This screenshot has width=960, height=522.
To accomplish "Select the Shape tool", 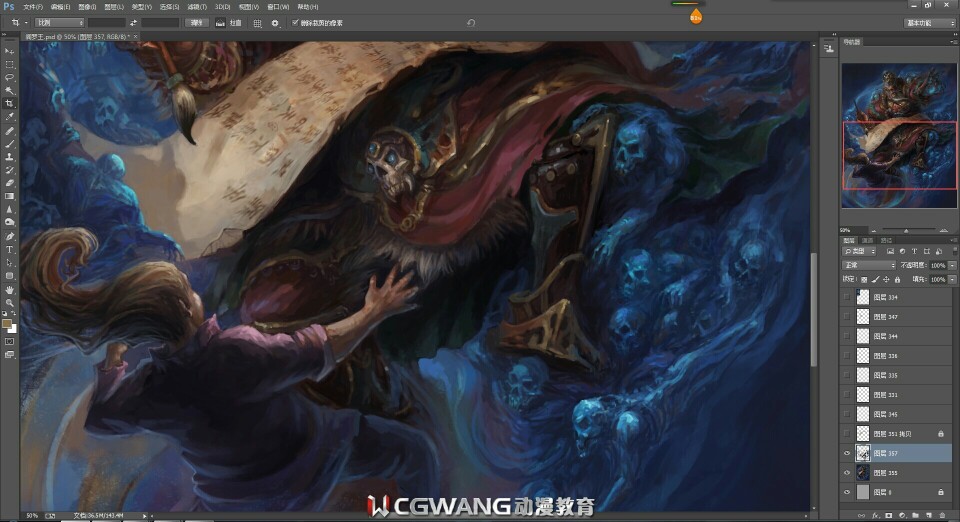I will coord(9,276).
